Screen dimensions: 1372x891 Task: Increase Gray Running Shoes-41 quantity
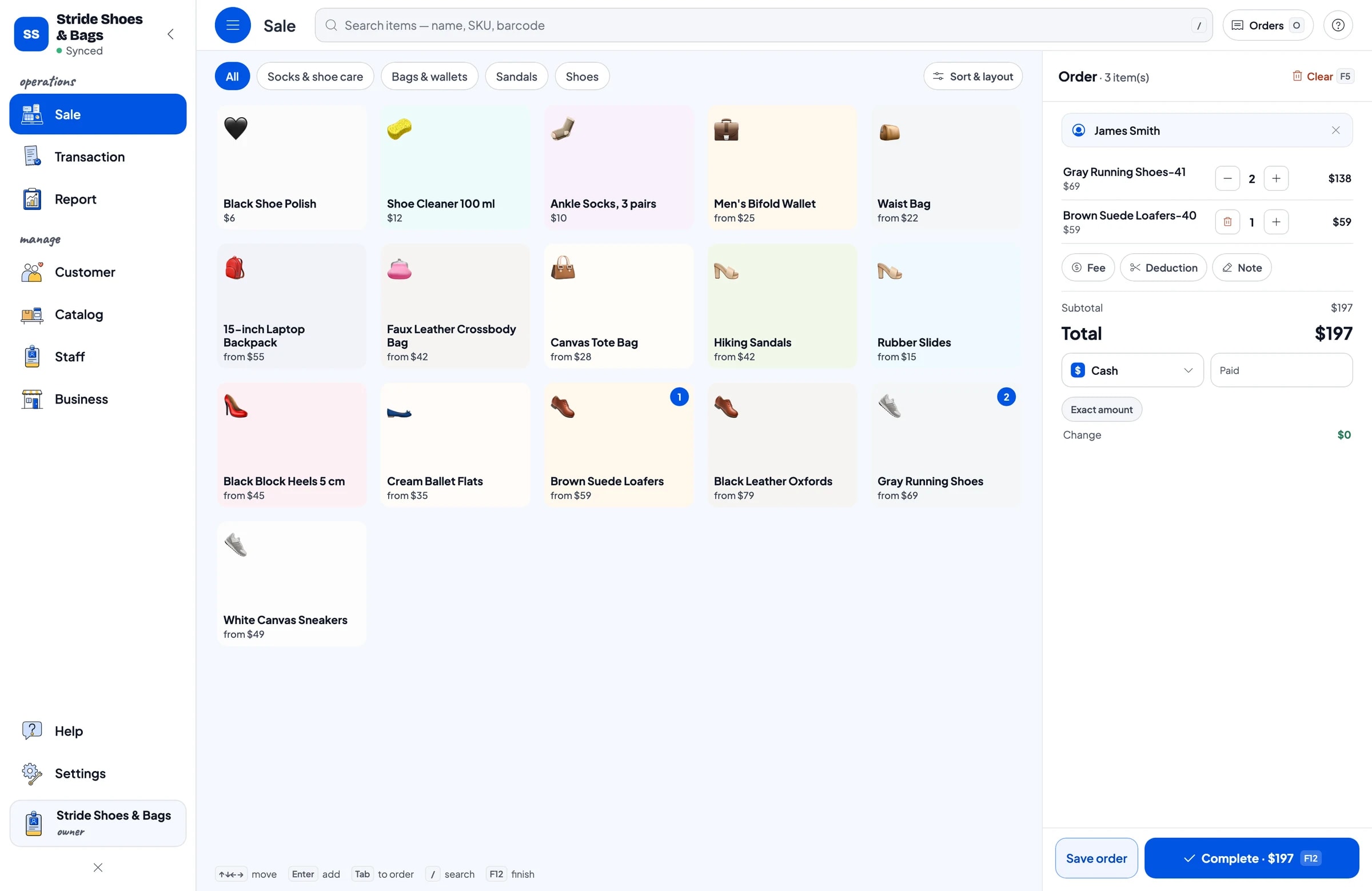pos(1276,179)
